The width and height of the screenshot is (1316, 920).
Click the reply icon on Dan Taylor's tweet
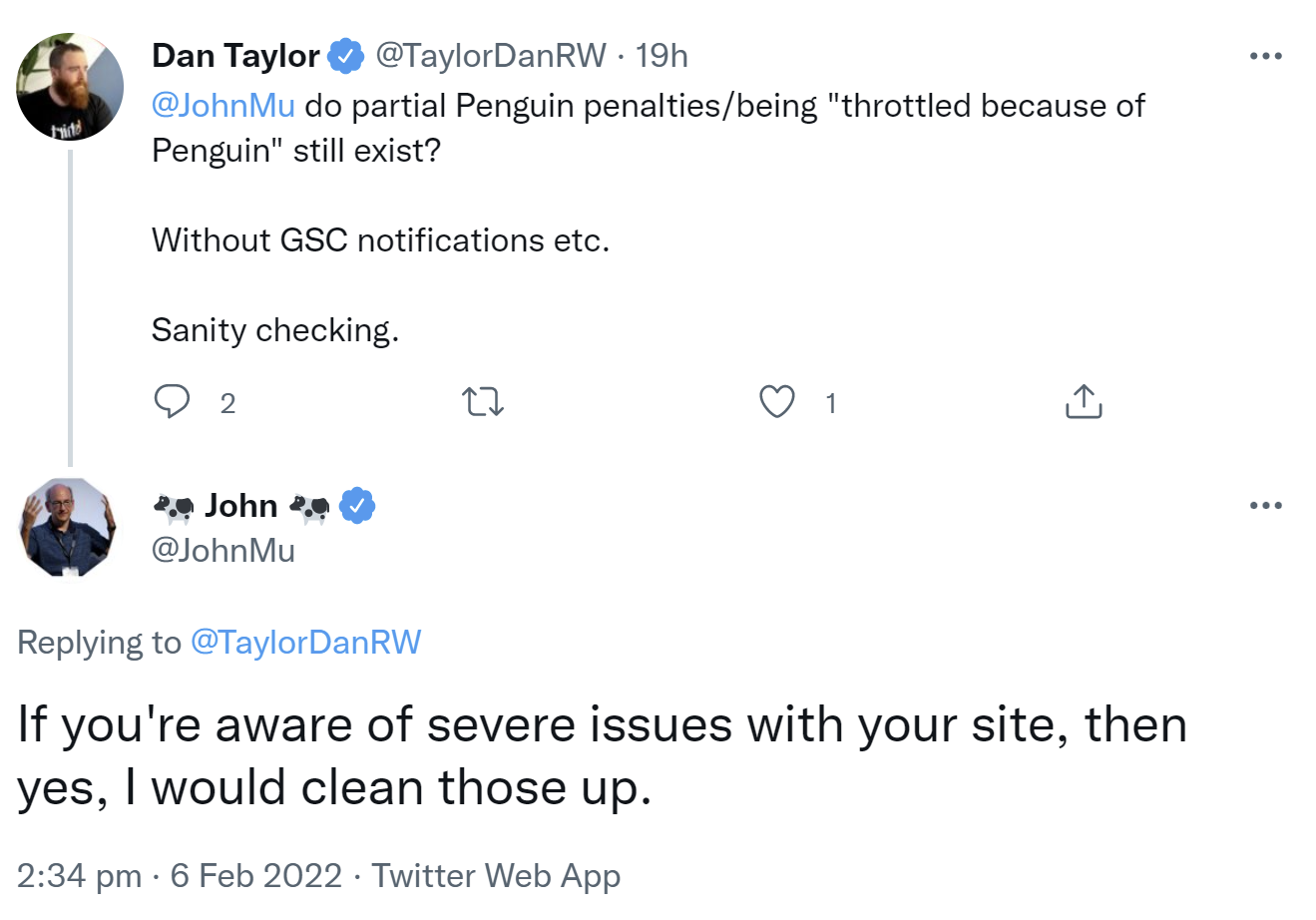point(172,401)
